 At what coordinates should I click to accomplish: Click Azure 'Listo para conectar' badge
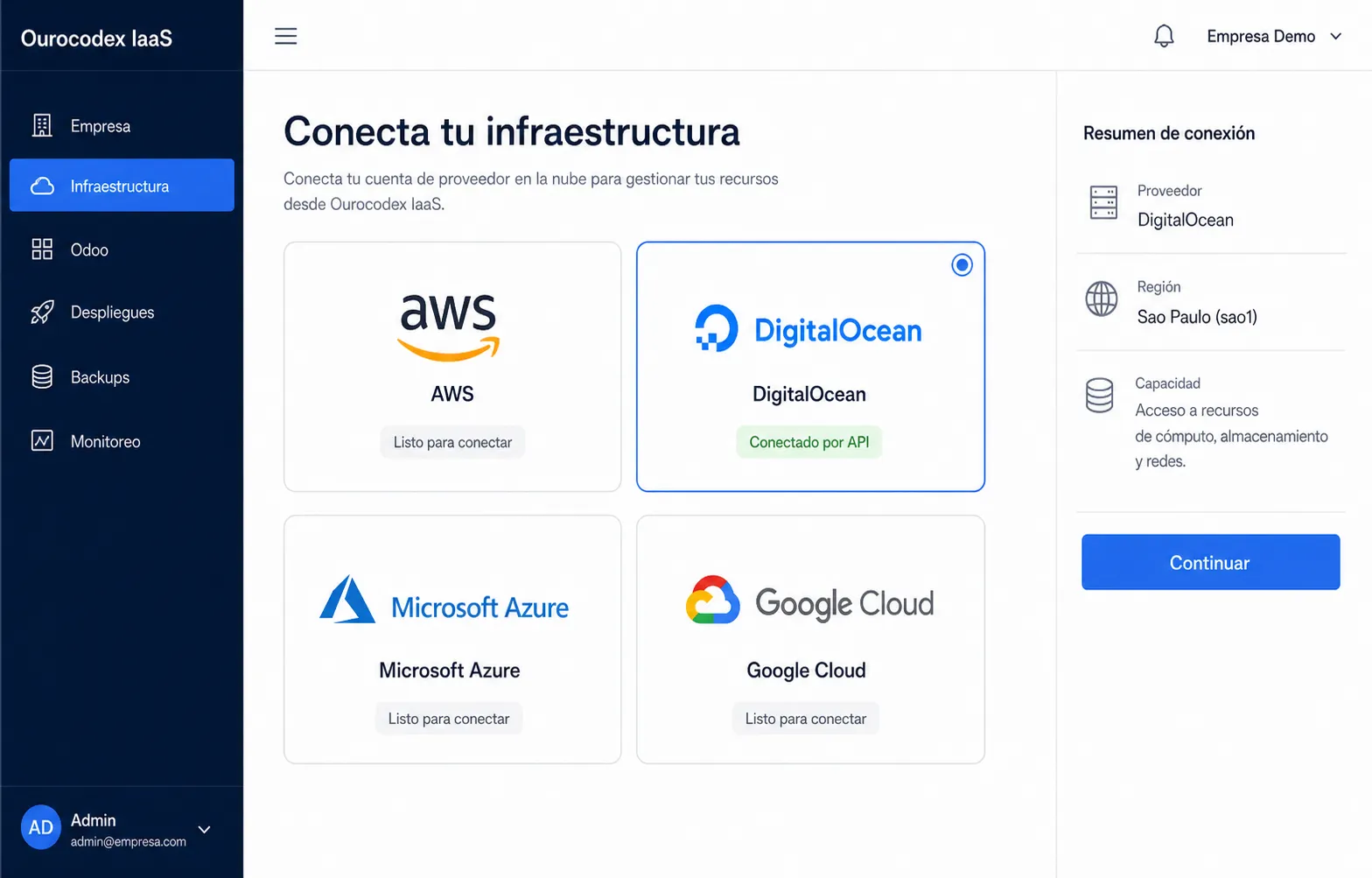tap(449, 719)
